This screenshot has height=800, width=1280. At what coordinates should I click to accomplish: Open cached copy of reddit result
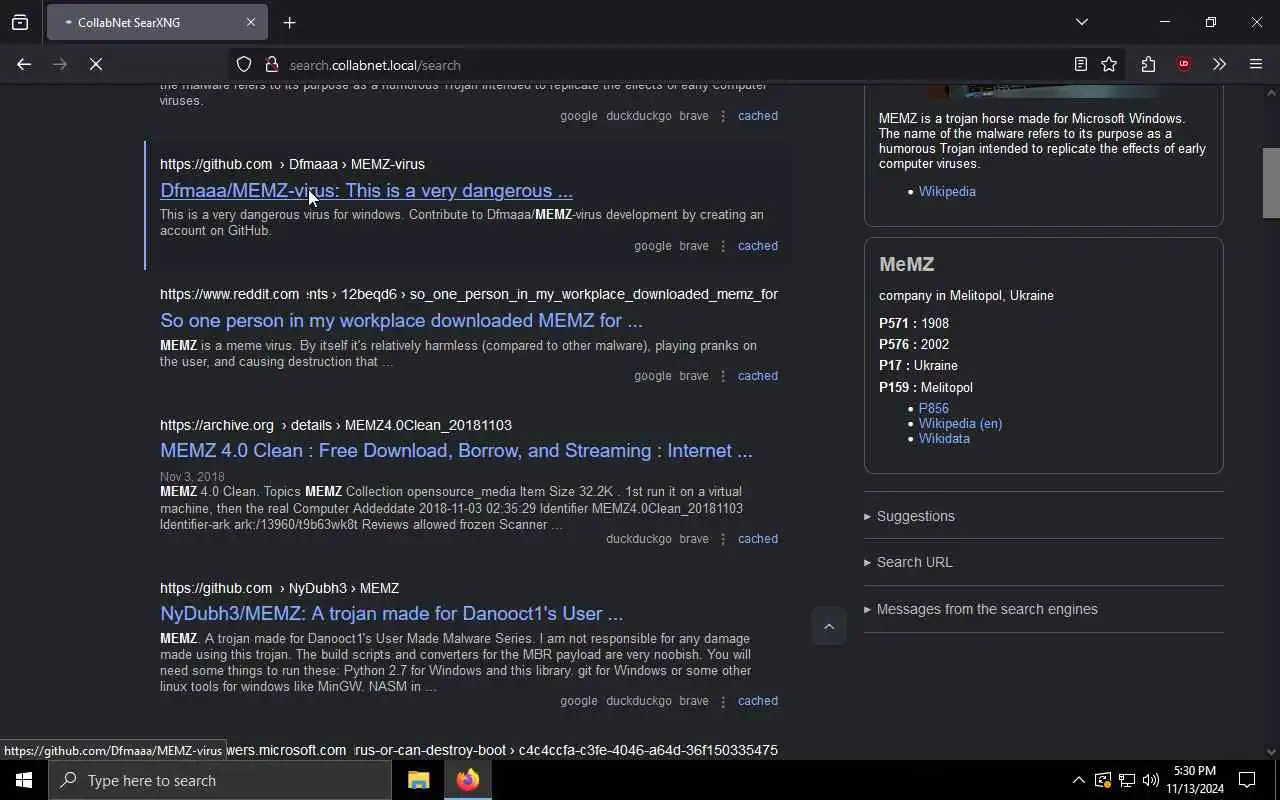point(757,376)
